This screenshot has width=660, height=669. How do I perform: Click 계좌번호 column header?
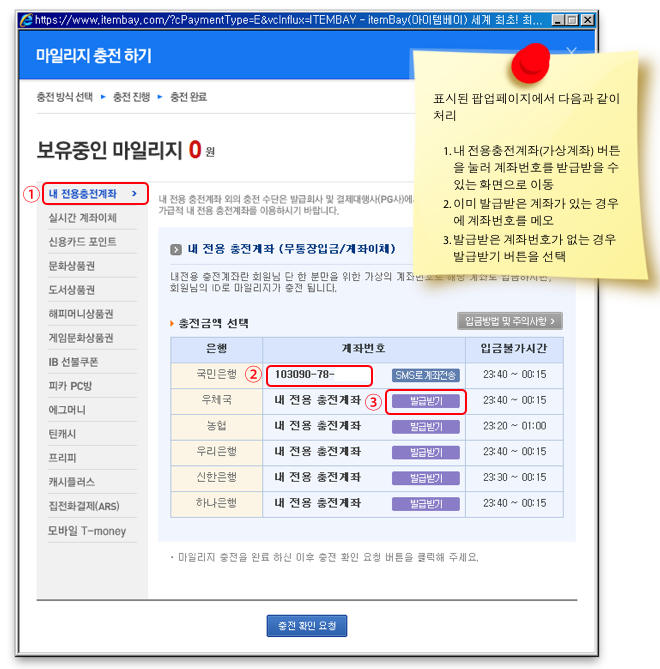(x=363, y=349)
